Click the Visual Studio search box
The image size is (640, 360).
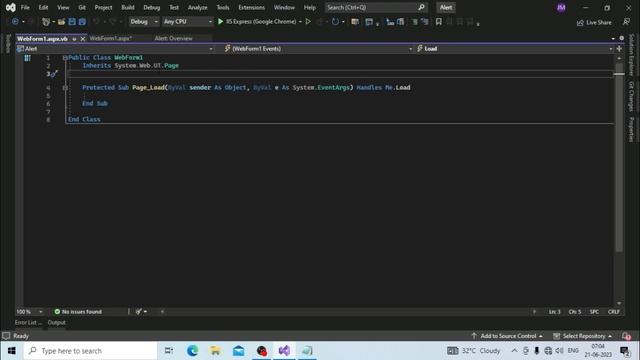(376, 7)
